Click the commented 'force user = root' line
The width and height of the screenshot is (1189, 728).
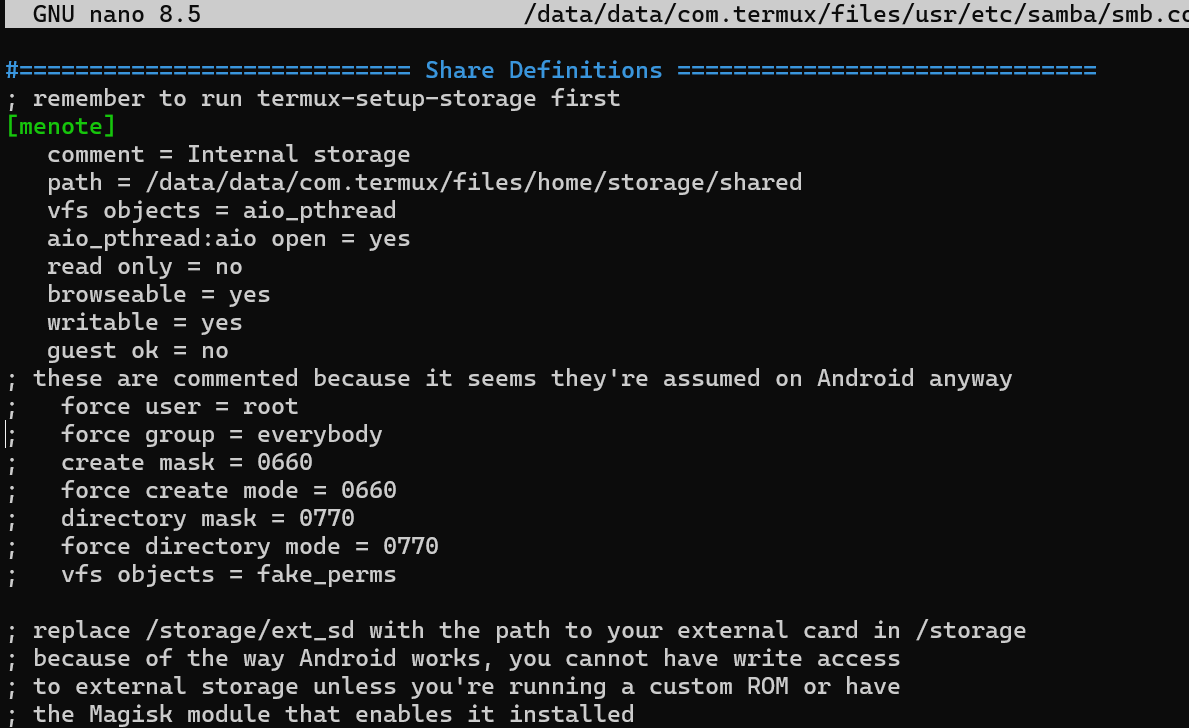click(179, 407)
